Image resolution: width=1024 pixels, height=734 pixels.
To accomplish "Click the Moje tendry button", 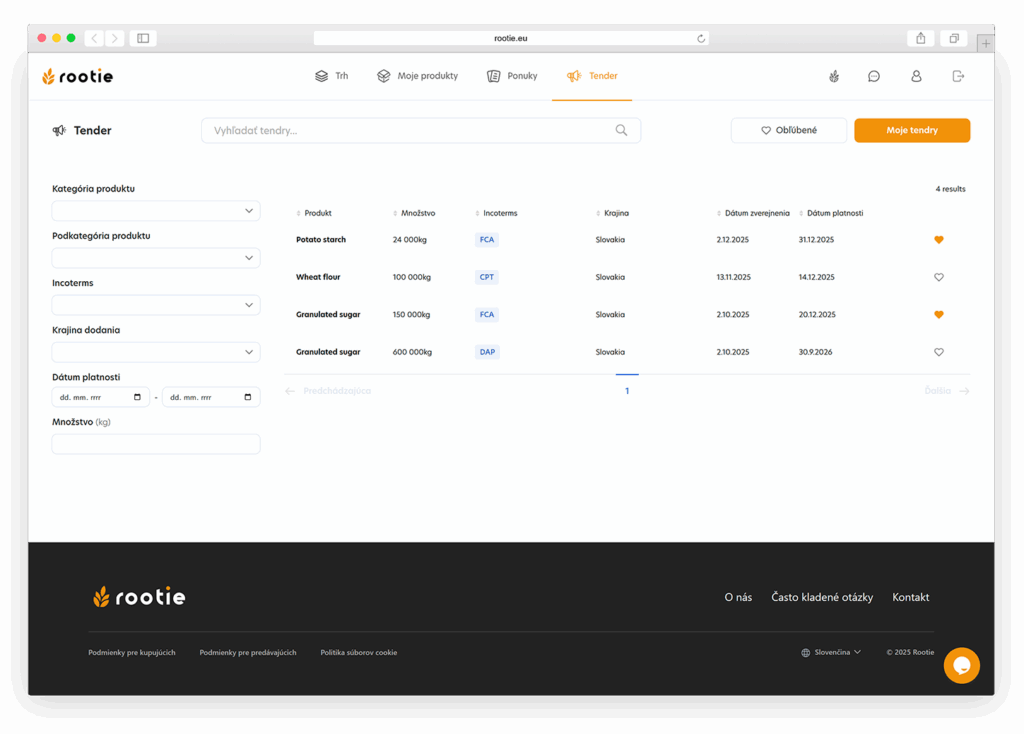I will pyautogui.click(x=911, y=130).
